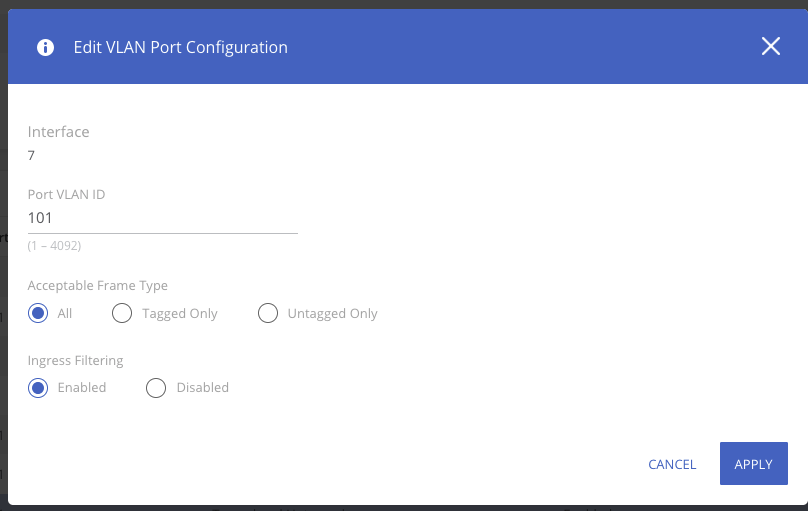Screen dimensions: 808x511
Task: Set Ingress Filtering to Disabled radio circle
Action: point(156,388)
